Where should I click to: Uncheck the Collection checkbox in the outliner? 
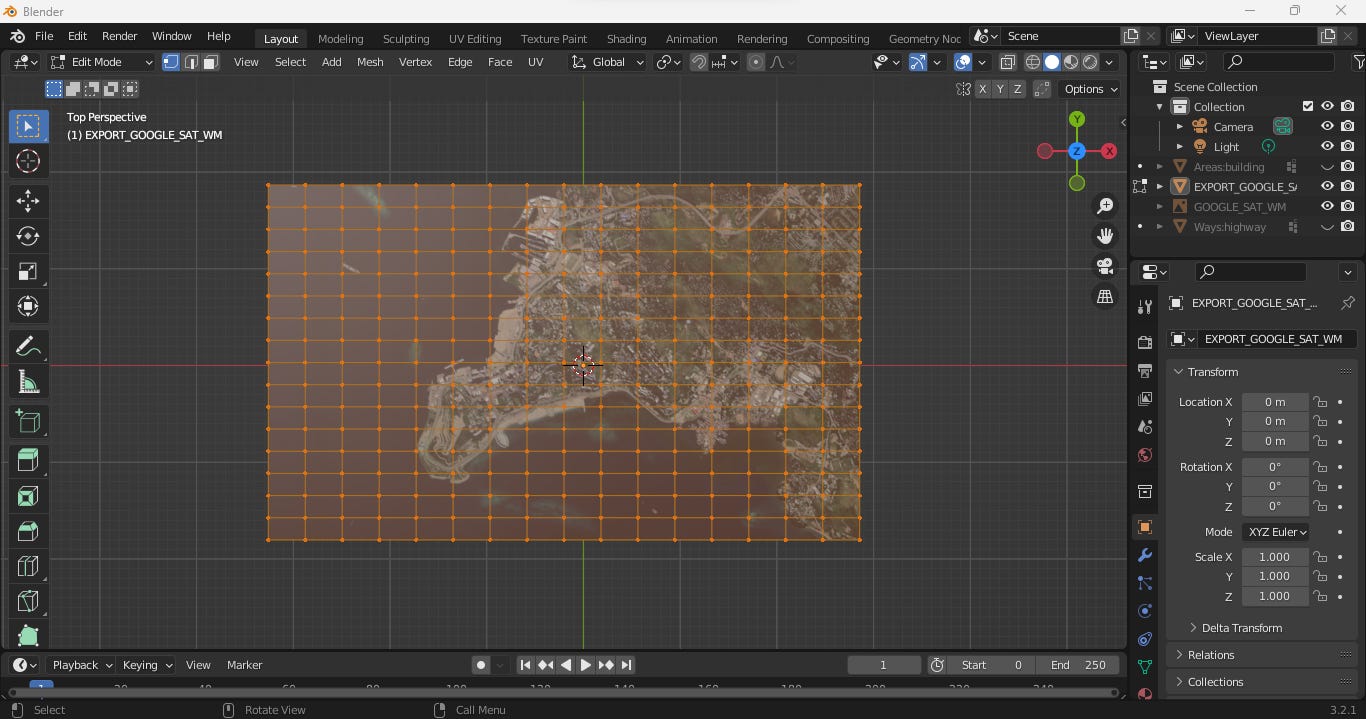coord(1307,106)
